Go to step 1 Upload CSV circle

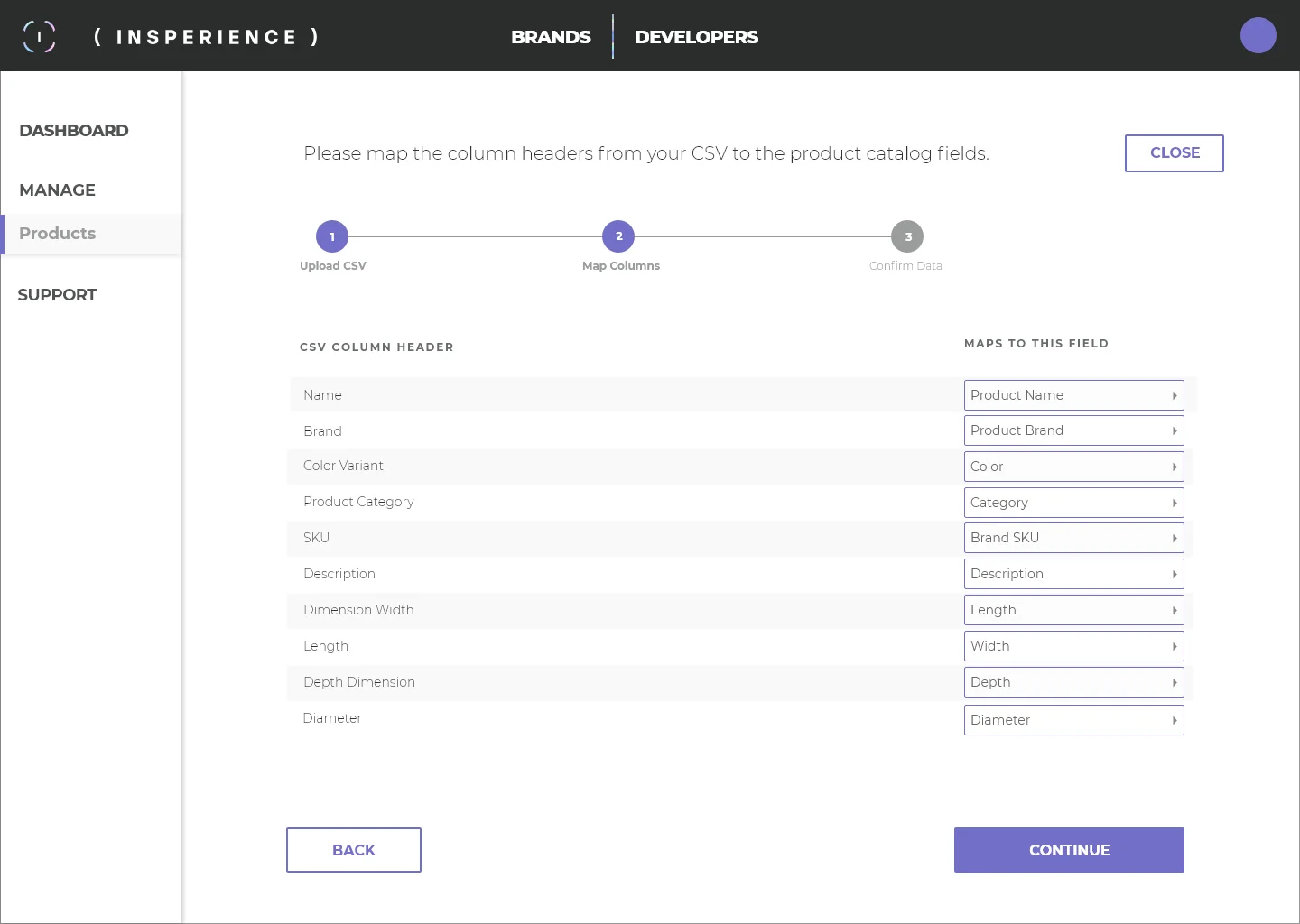[332, 236]
